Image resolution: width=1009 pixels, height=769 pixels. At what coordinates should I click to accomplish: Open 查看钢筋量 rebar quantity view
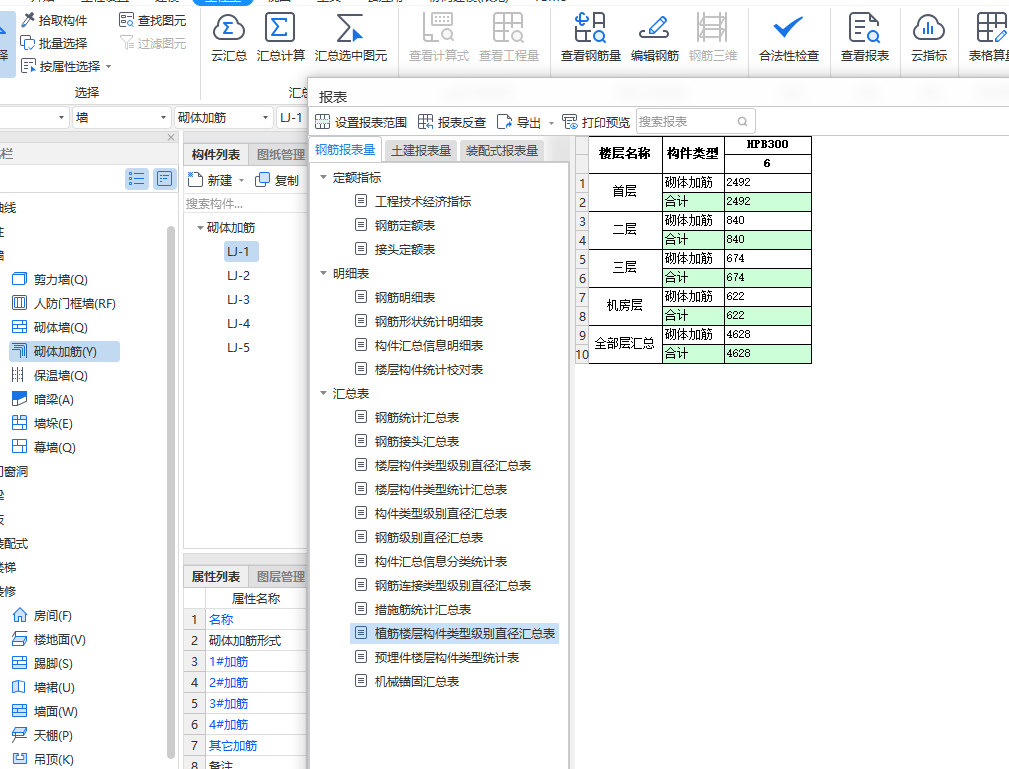(x=591, y=37)
